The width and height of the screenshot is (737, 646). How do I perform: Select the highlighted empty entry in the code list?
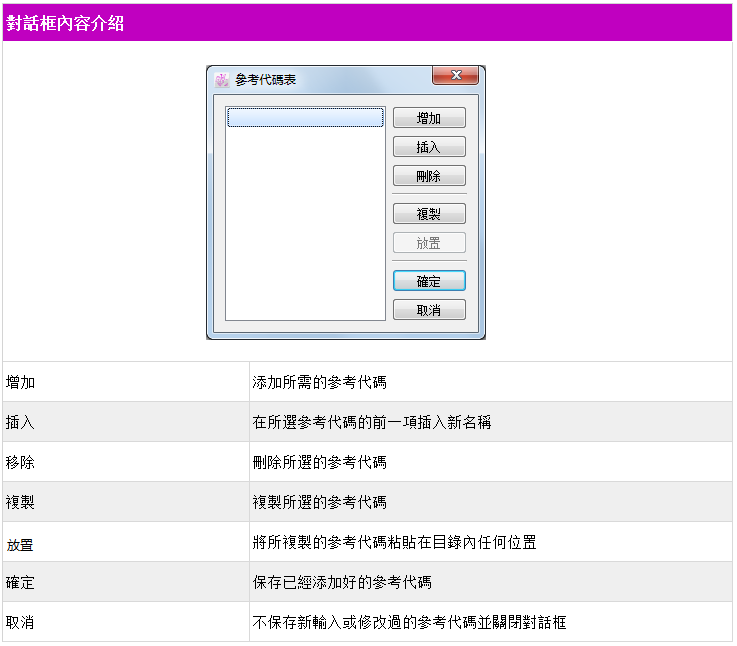305,118
